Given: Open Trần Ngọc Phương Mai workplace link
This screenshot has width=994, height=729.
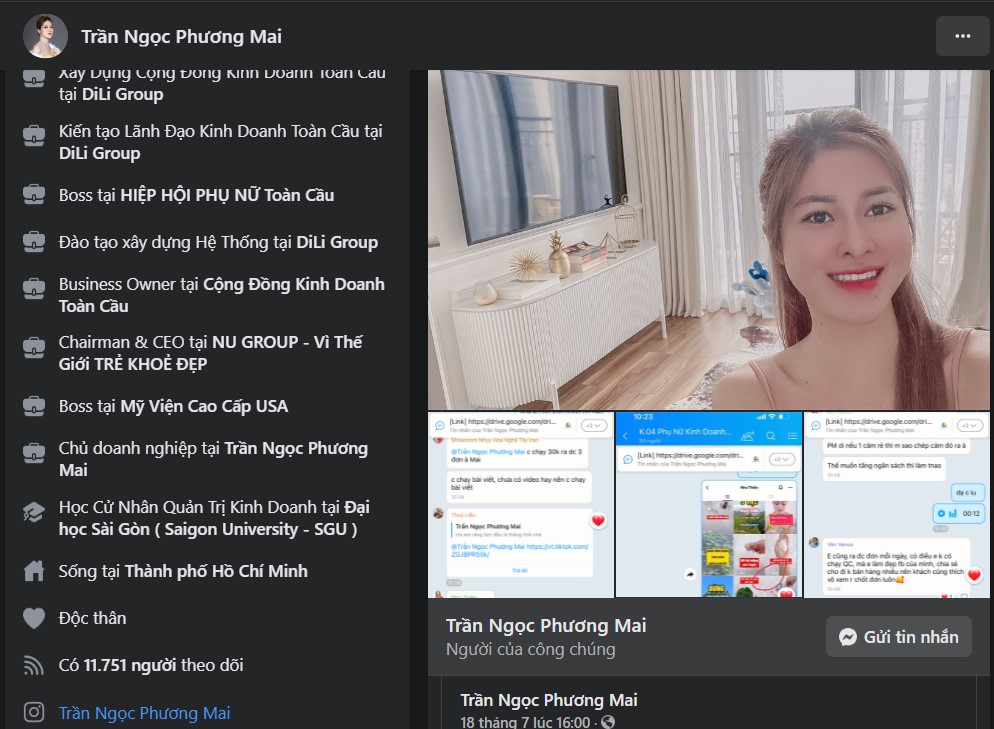Looking at the screenshot, I should point(213,459).
